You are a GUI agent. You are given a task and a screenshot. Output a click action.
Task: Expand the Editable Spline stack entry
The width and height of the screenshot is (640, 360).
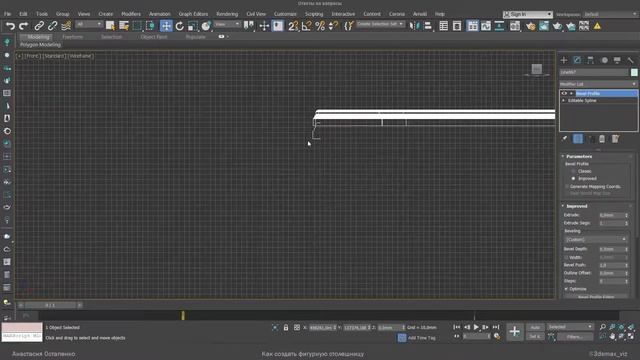pyautogui.click(x=564, y=100)
